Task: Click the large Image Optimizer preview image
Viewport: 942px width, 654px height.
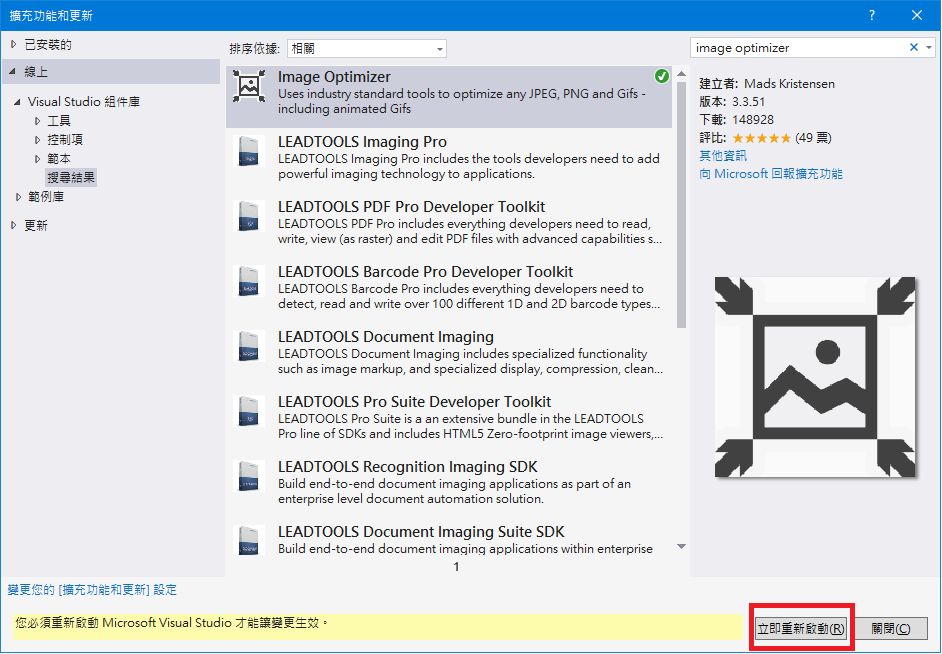Action: pyautogui.click(x=815, y=377)
